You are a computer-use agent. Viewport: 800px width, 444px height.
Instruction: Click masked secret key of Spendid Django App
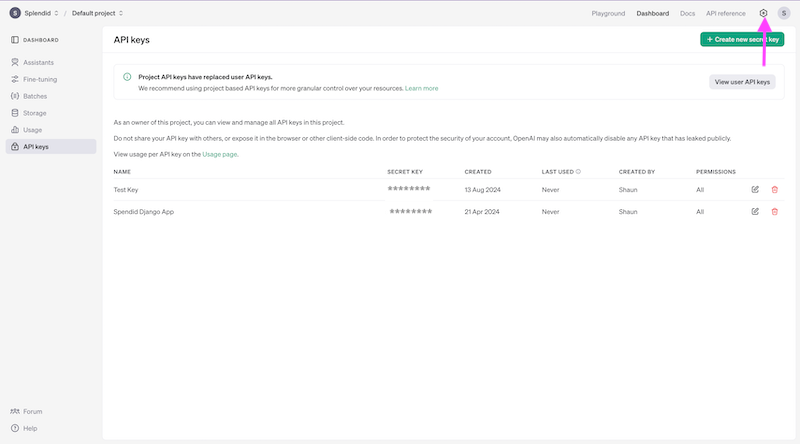(411, 211)
